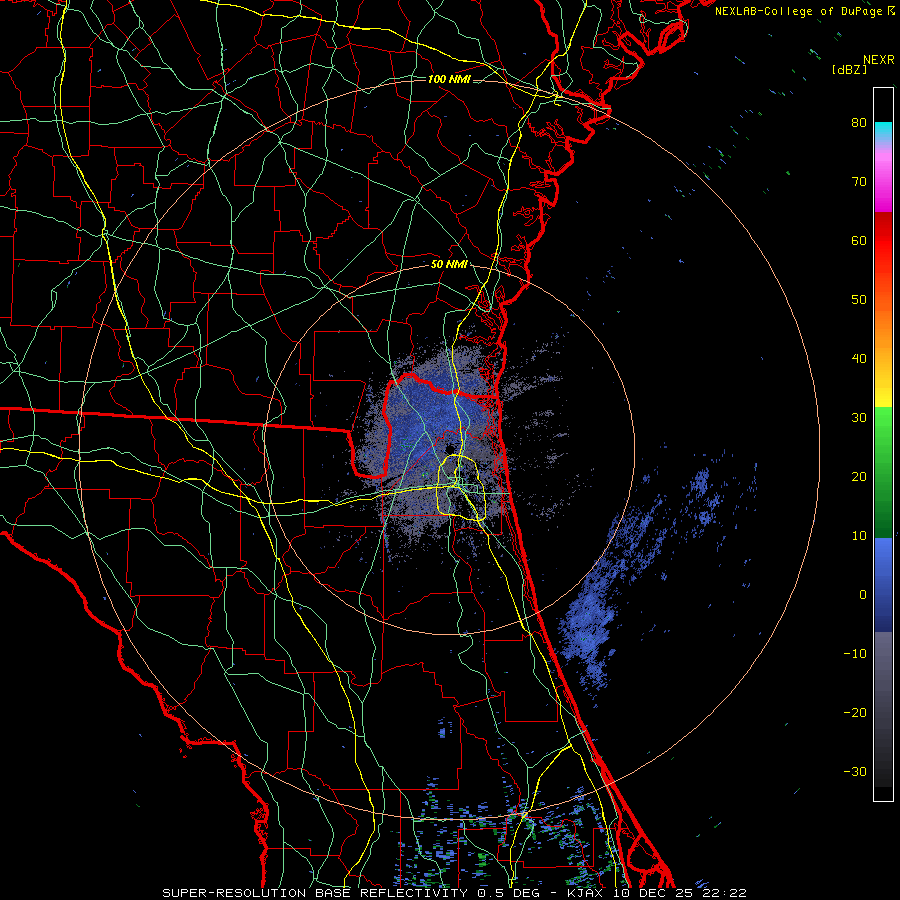Image resolution: width=900 pixels, height=900 pixels.
Task: Click the NEXLAB-College of DuPage label
Action: pyautogui.click(x=800, y=11)
